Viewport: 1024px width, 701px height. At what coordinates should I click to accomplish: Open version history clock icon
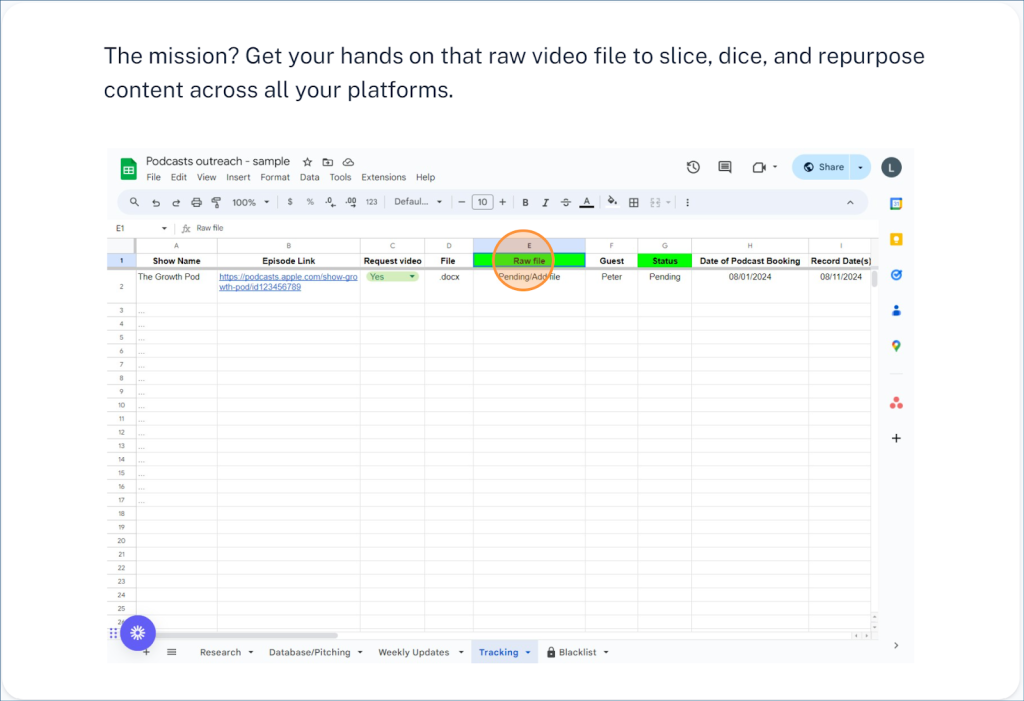[x=694, y=167]
